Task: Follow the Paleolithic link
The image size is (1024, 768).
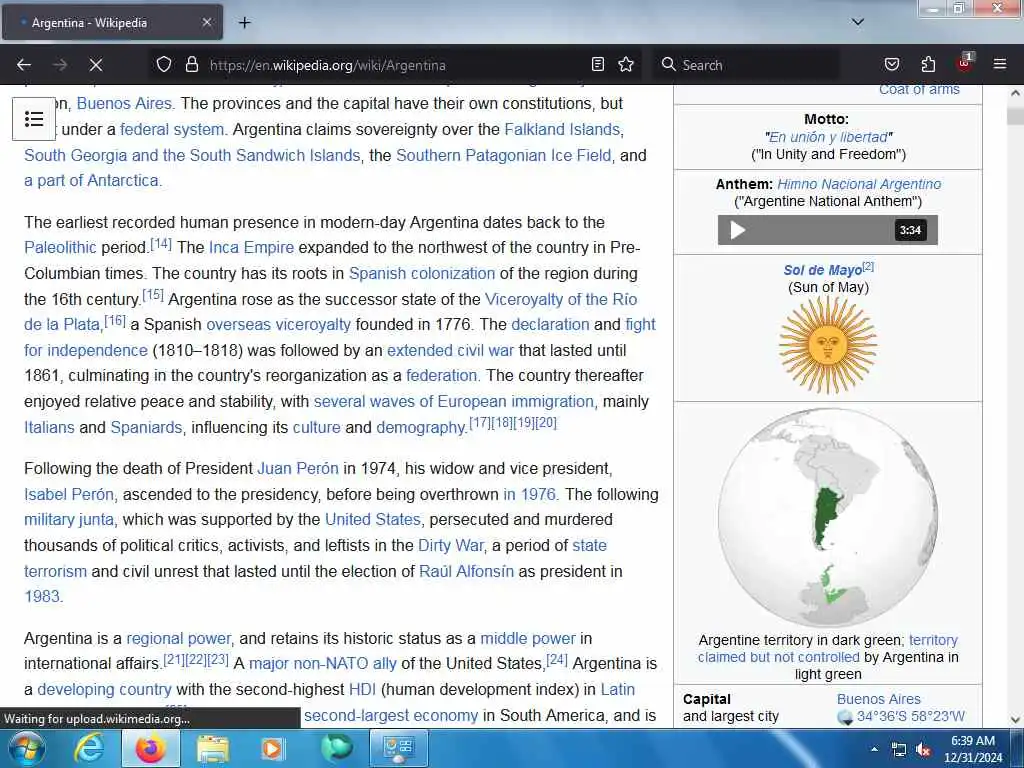Action: pyautogui.click(x=60, y=248)
